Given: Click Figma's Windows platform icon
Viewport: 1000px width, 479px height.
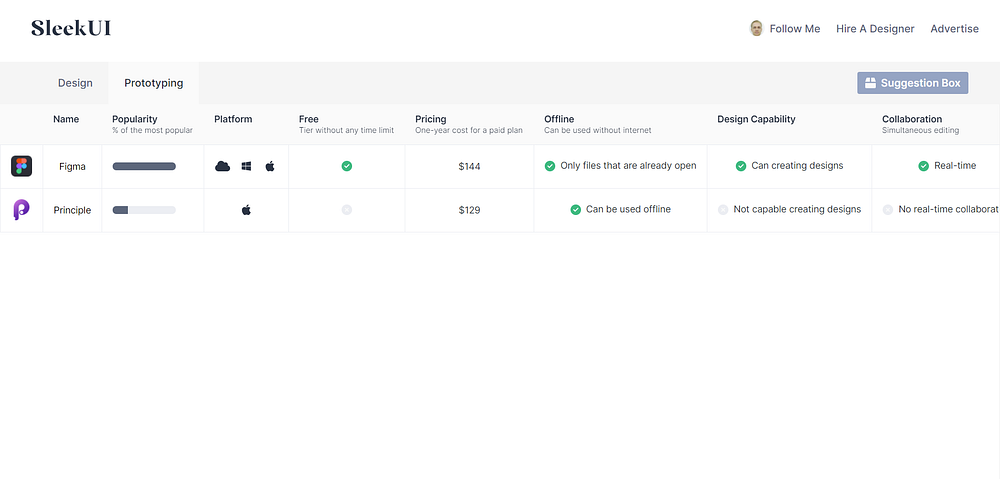Looking at the screenshot, I should tap(246, 166).
